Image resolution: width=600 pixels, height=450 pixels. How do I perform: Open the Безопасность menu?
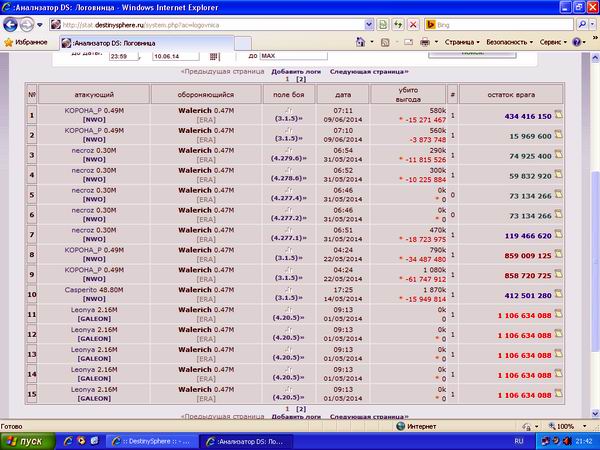(x=509, y=42)
